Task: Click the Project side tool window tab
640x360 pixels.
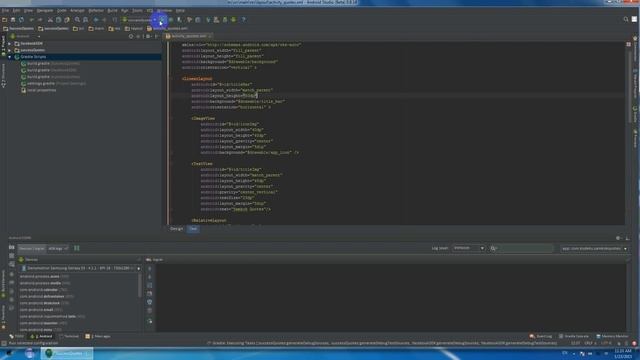Action: tap(3, 46)
